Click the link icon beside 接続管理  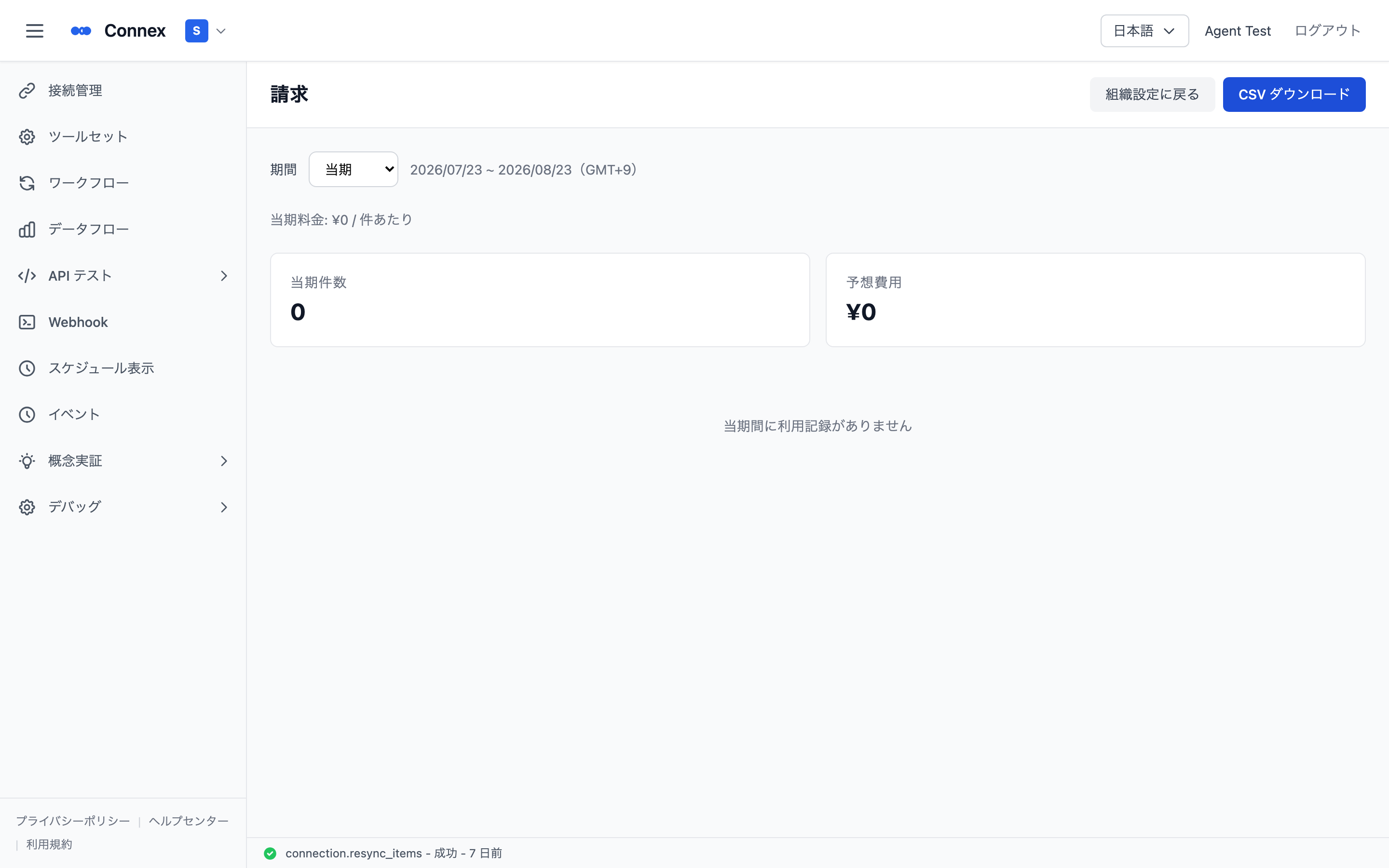click(x=27, y=91)
